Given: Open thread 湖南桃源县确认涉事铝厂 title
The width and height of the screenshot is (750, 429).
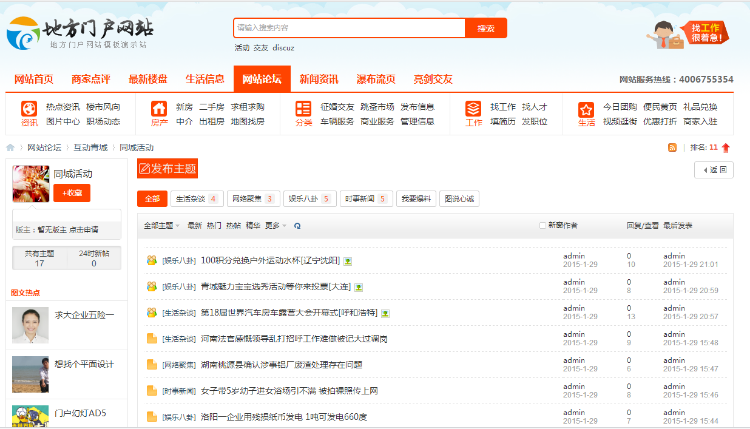Looking at the screenshot, I should 281,365.
